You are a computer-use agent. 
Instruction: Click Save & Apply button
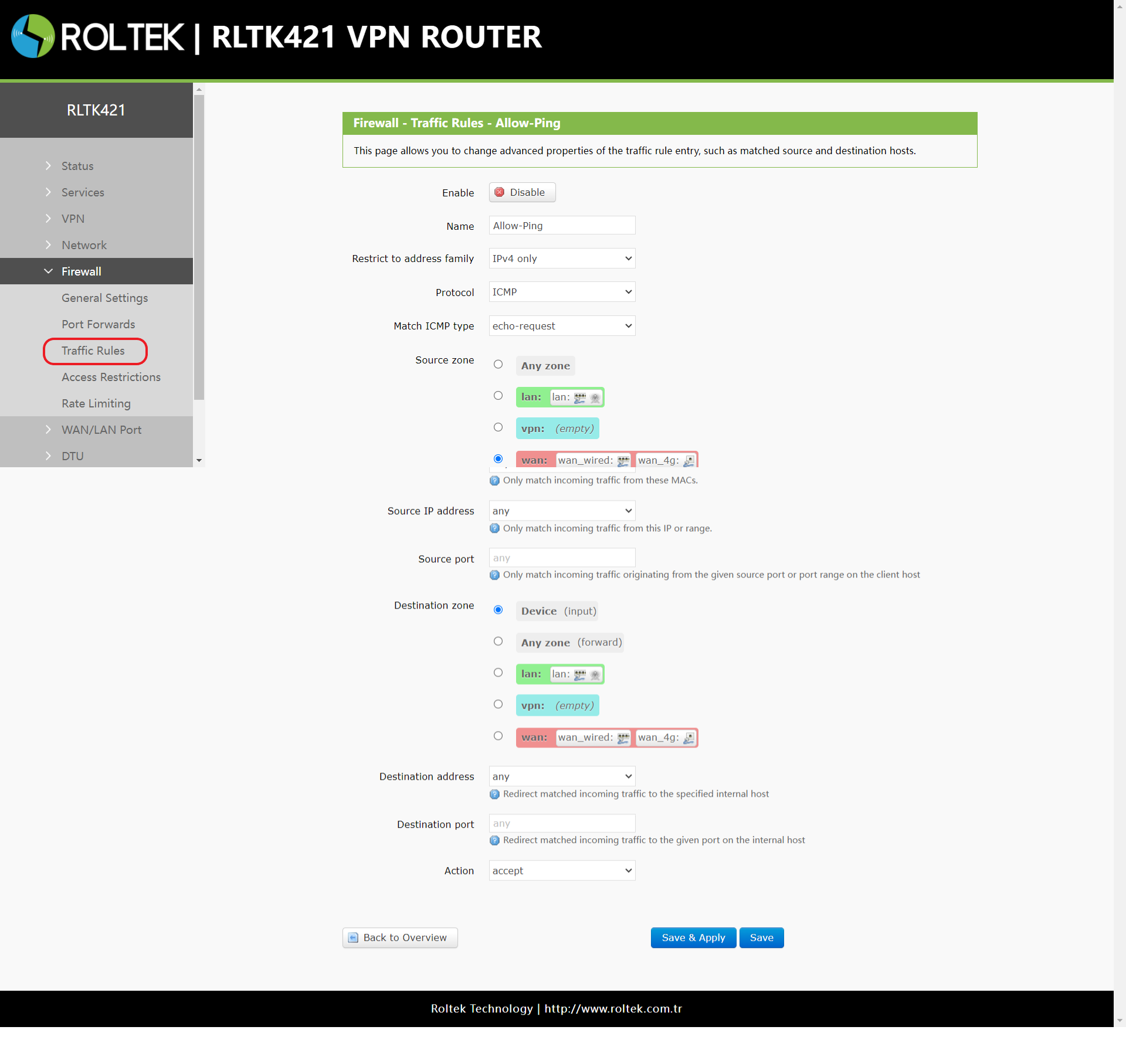pyautogui.click(x=693, y=938)
